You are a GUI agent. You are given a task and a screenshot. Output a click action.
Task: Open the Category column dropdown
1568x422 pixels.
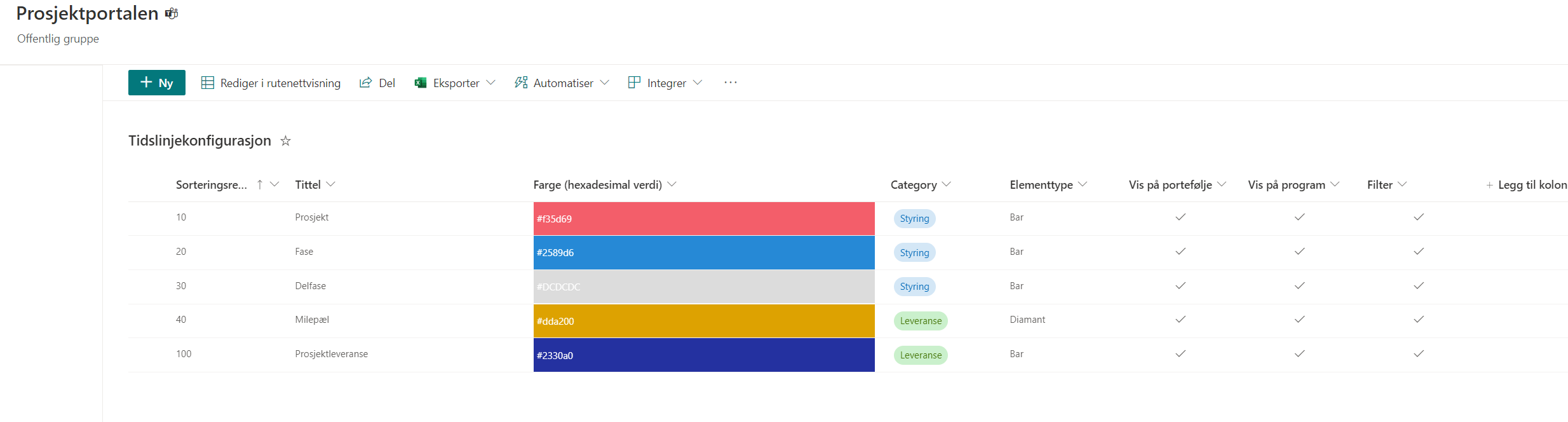point(946,184)
